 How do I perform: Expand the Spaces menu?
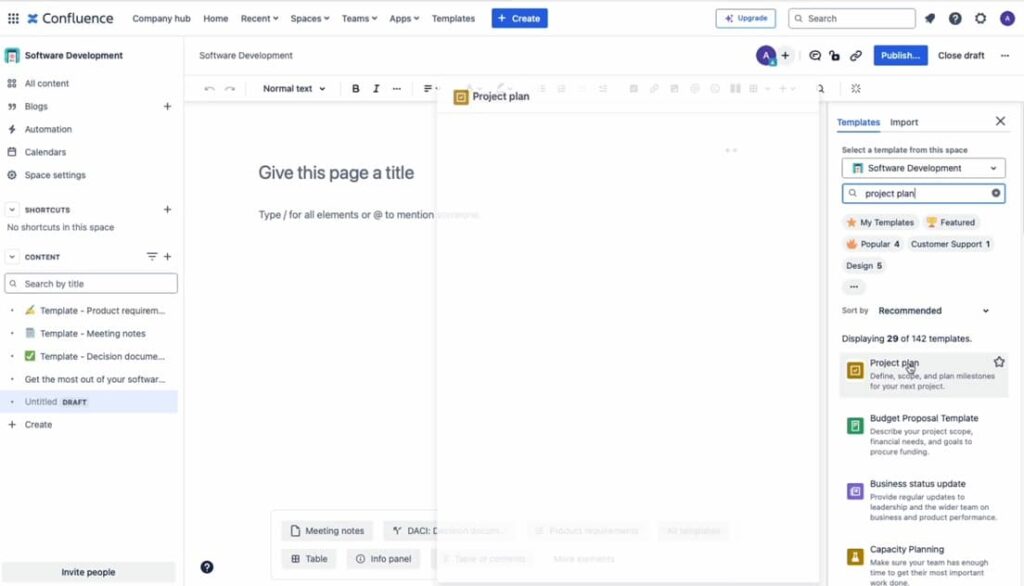310,18
